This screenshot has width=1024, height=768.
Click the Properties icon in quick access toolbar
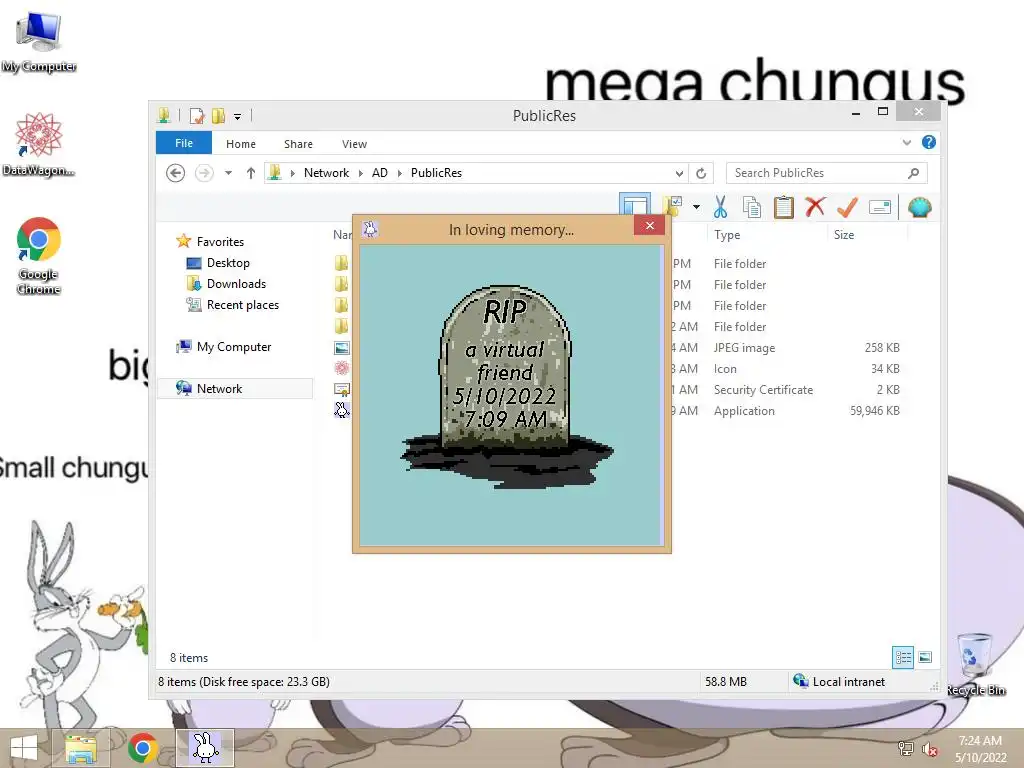pos(197,116)
